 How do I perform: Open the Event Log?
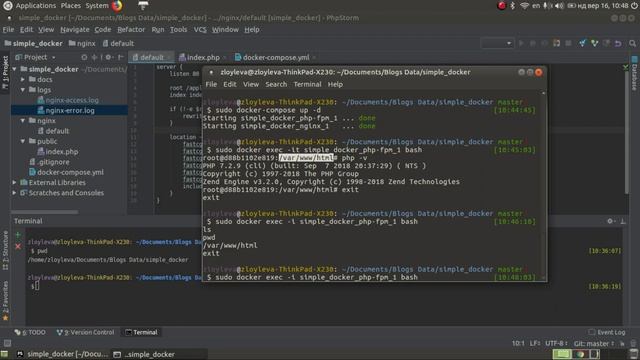[607, 332]
